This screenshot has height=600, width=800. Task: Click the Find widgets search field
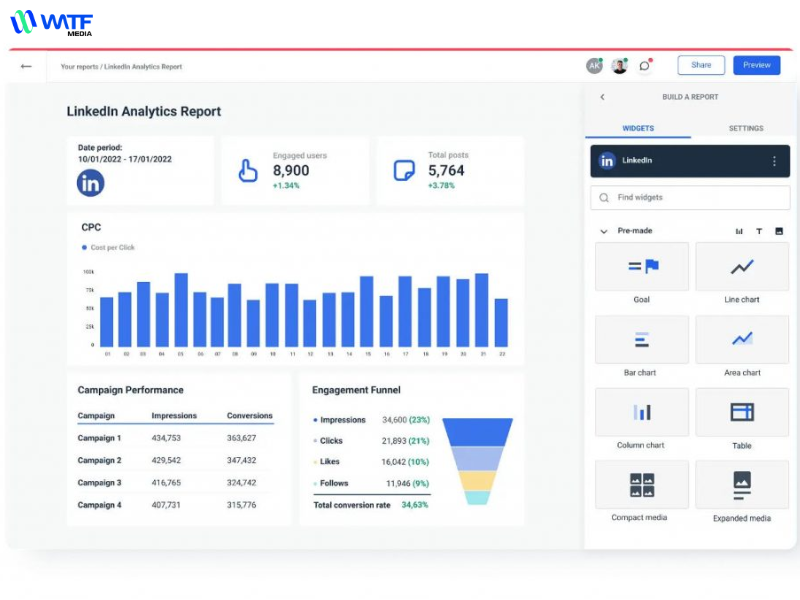tap(690, 197)
